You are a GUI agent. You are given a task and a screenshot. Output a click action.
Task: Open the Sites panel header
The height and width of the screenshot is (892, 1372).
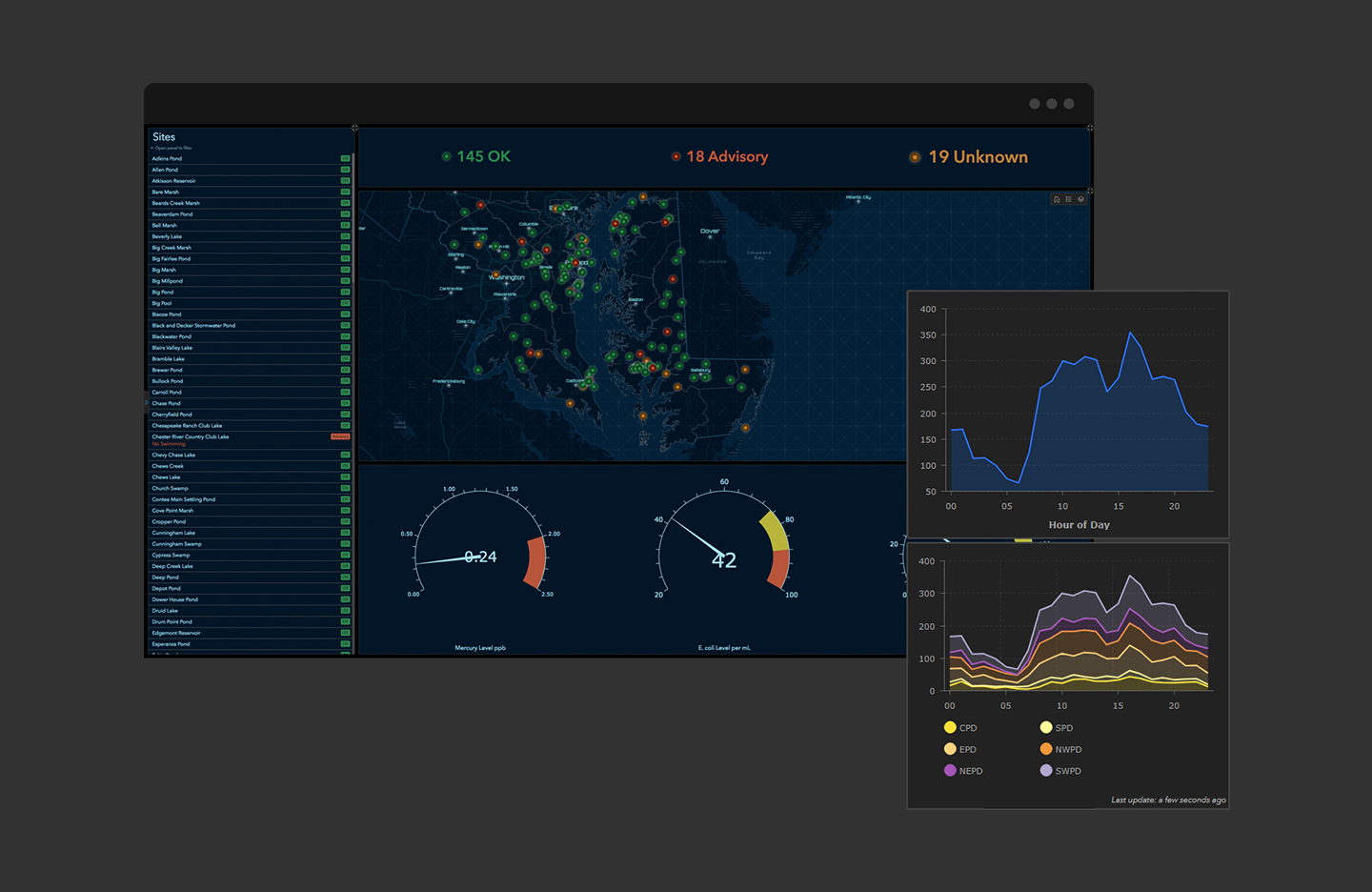point(164,136)
